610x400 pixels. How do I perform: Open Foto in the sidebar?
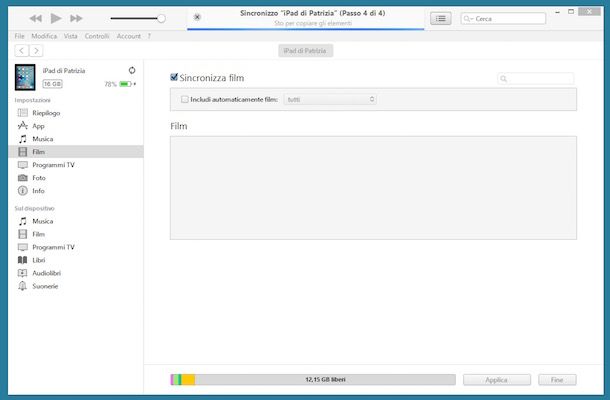click(x=76, y=178)
